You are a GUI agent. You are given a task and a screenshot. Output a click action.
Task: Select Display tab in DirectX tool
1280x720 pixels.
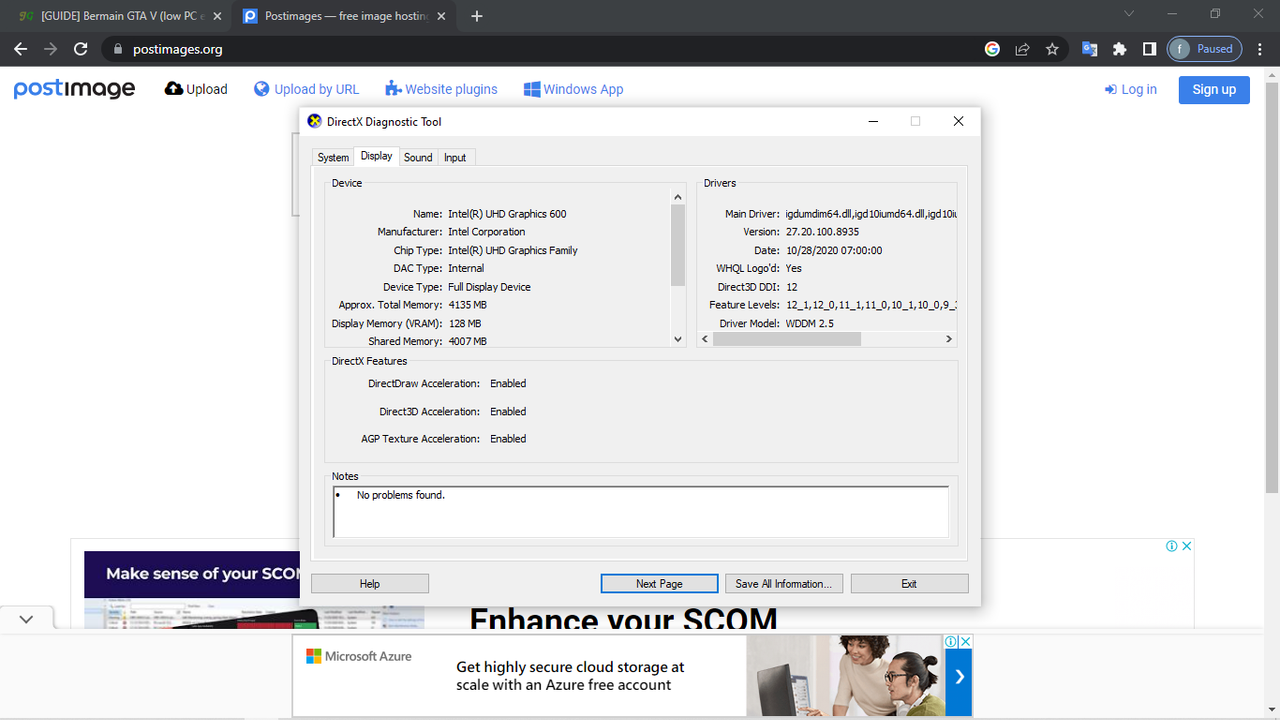pyautogui.click(x=377, y=156)
